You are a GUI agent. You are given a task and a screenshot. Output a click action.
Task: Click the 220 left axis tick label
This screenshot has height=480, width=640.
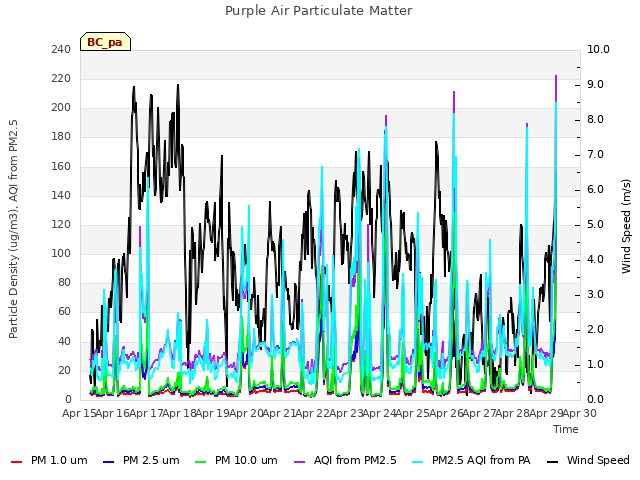[61, 78]
